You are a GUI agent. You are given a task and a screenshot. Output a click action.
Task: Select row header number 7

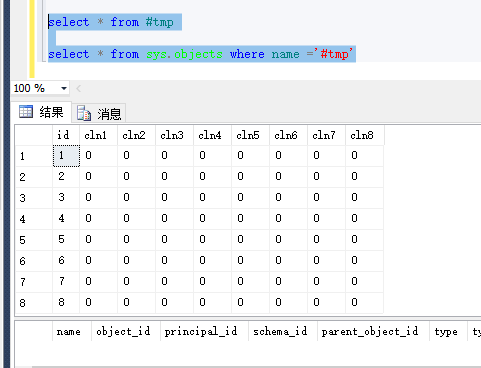(34, 282)
